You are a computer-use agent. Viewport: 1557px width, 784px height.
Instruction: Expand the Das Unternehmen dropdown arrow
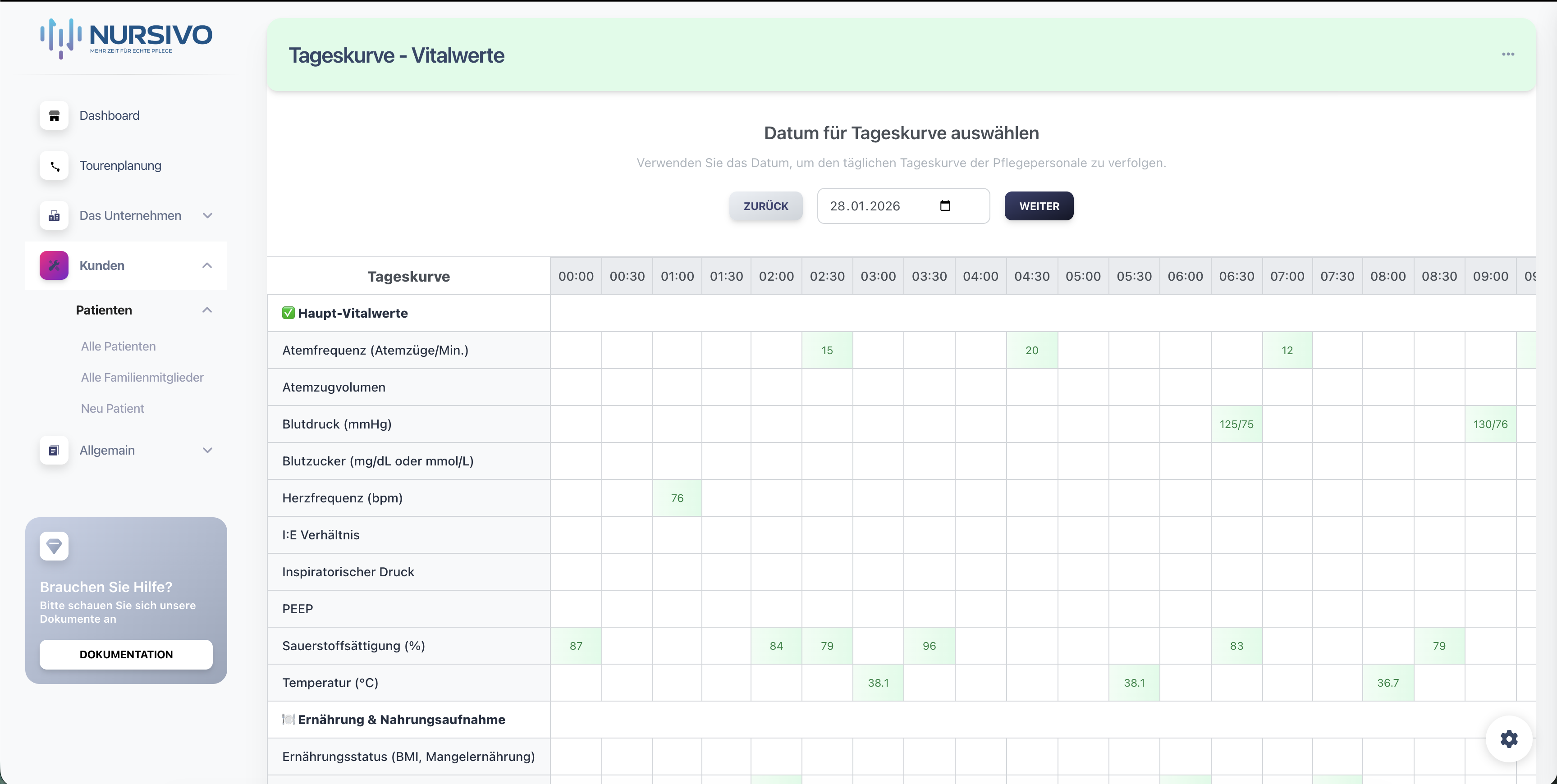click(x=207, y=216)
